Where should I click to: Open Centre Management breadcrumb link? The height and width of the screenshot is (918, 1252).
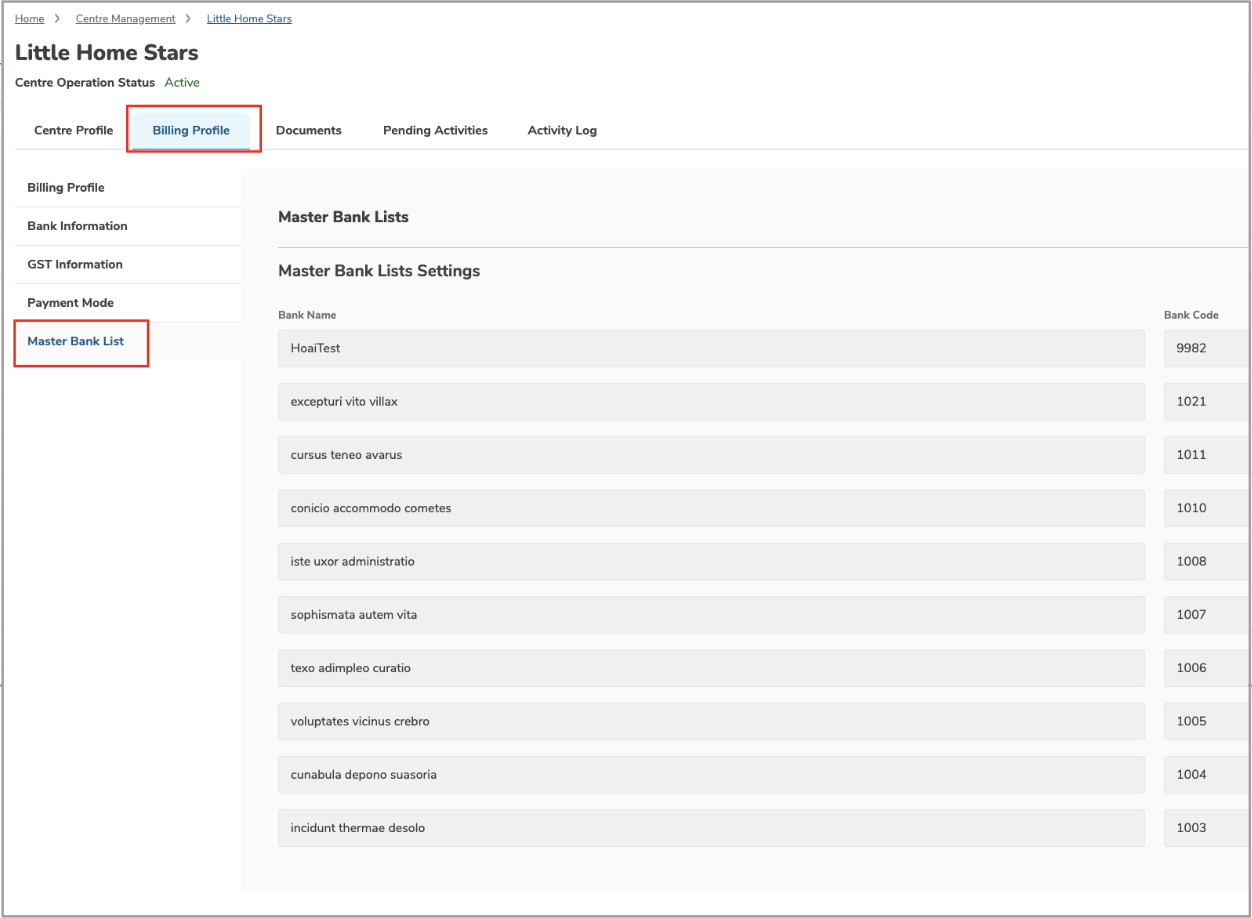pyautogui.click(x=125, y=19)
